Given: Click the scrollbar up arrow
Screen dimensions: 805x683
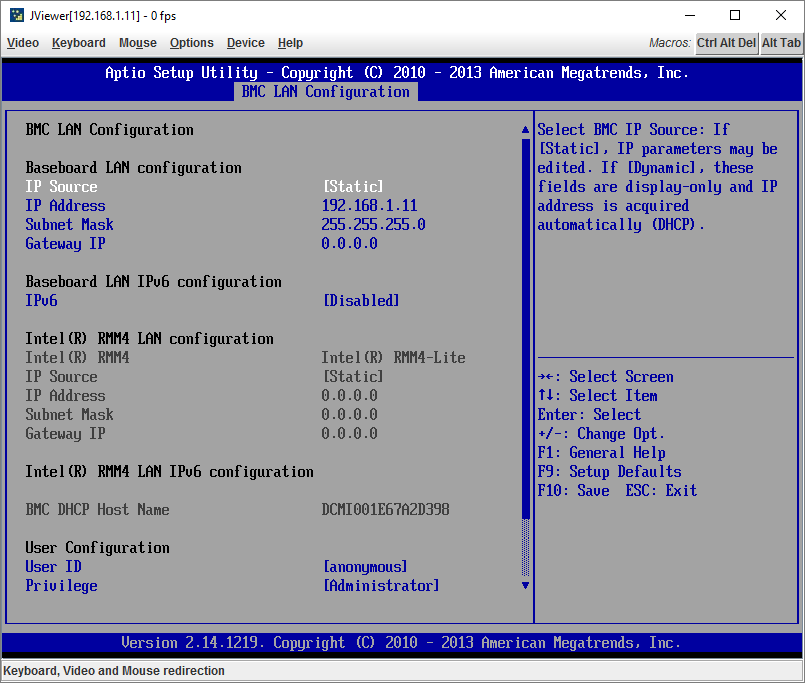Looking at the screenshot, I should click(525, 128).
